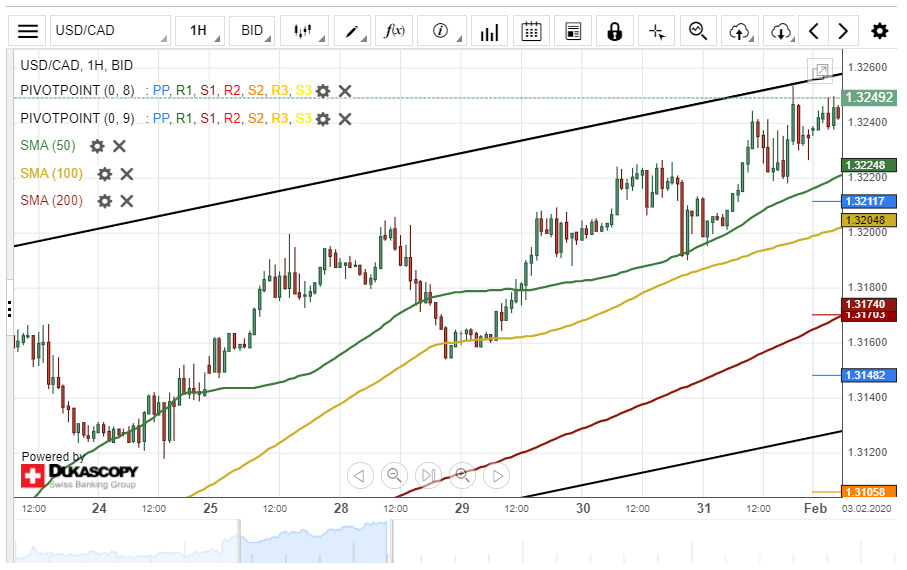Open chart settings gear in toolbar

click(880, 31)
